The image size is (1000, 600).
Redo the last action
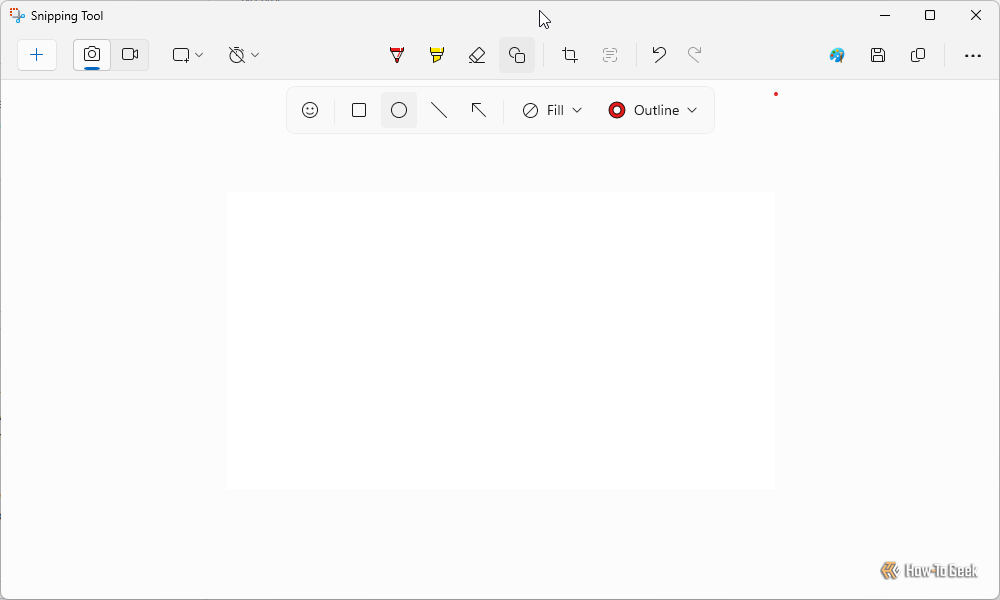[x=695, y=55]
